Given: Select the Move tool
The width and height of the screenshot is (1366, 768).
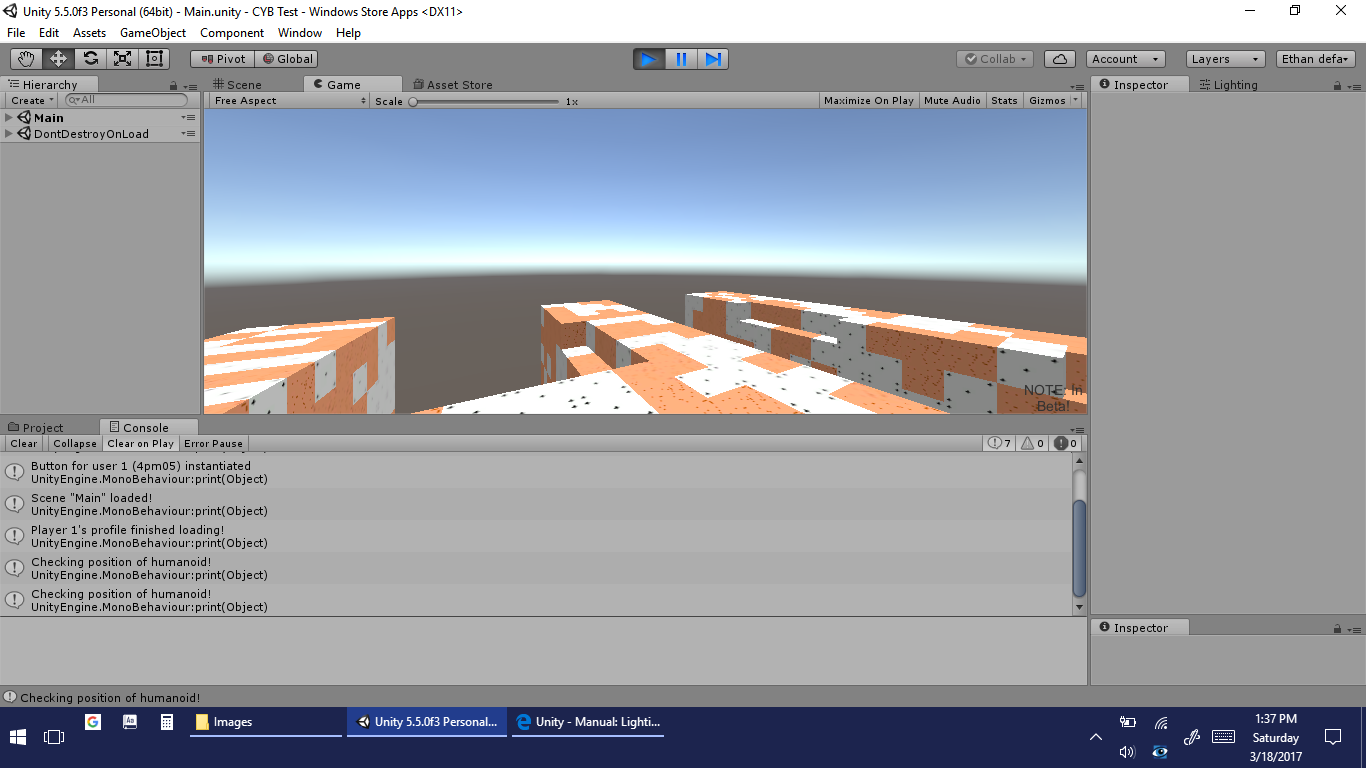Looking at the screenshot, I should point(58,59).
